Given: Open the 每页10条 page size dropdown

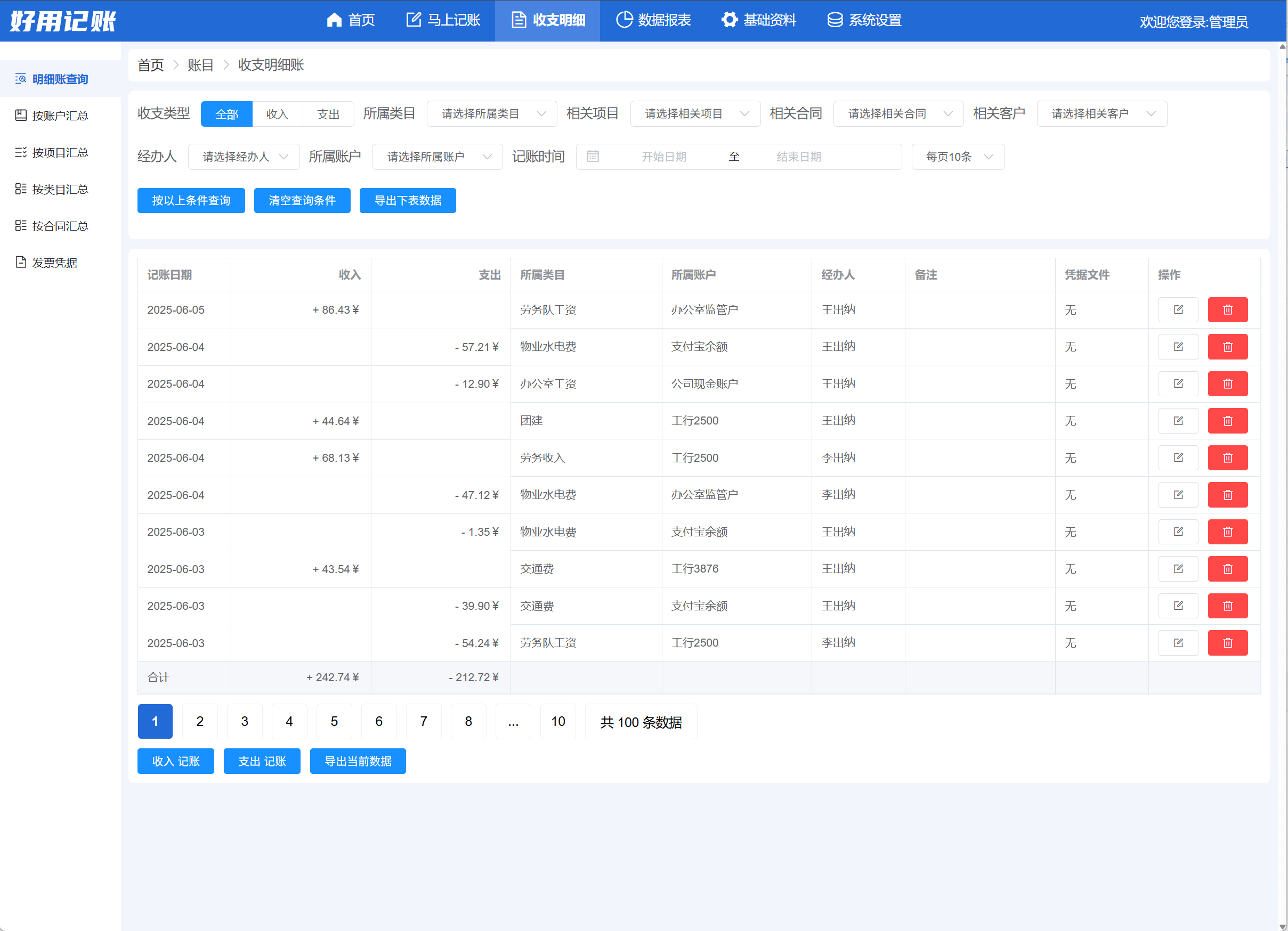Looking at the screenshot, I should click(958, 157).
